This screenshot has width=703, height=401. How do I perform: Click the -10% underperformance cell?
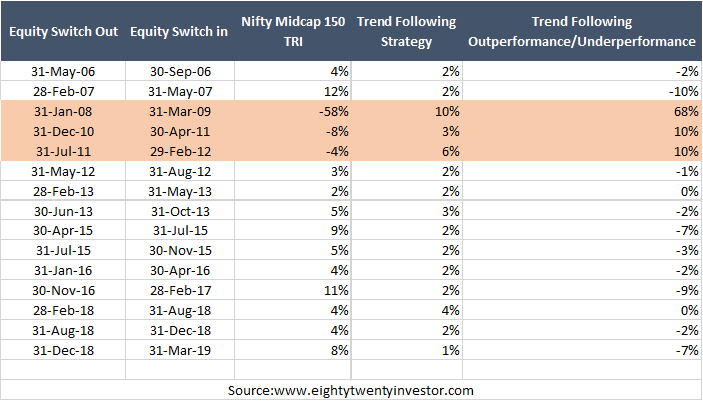coord(682,92)
